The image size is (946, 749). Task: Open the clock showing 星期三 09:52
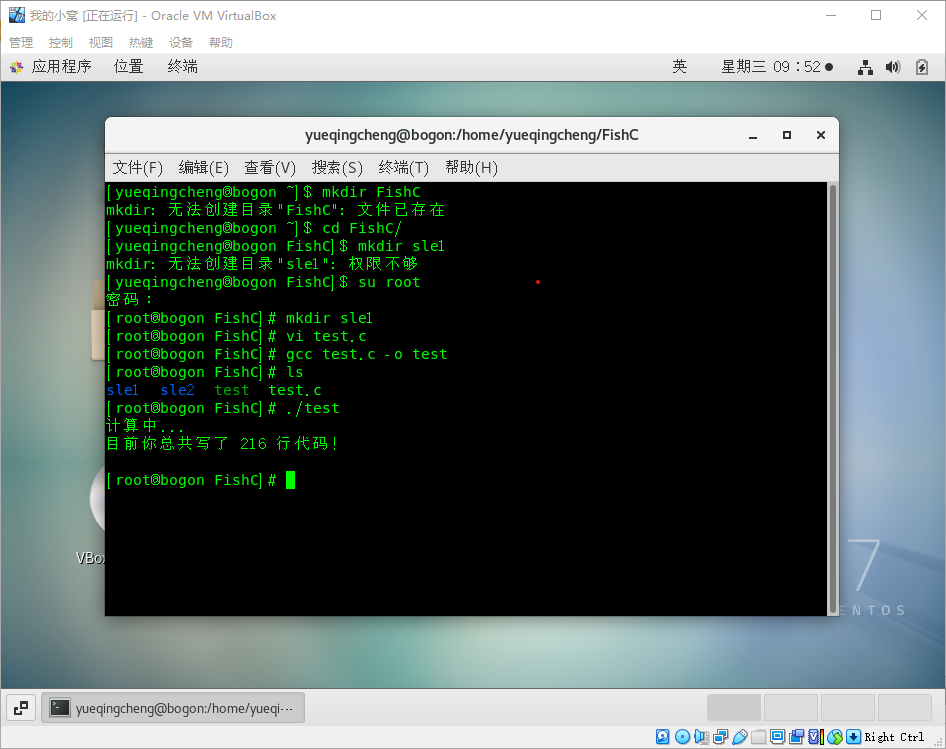777,66
